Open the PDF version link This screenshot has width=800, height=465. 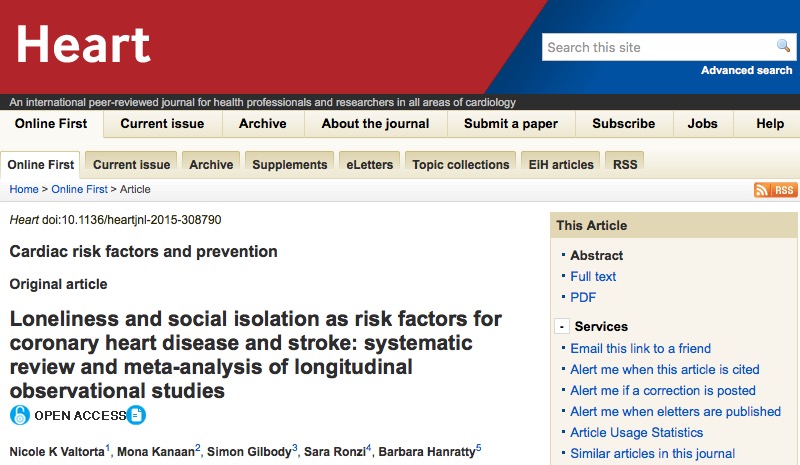(x=583, y=298)
